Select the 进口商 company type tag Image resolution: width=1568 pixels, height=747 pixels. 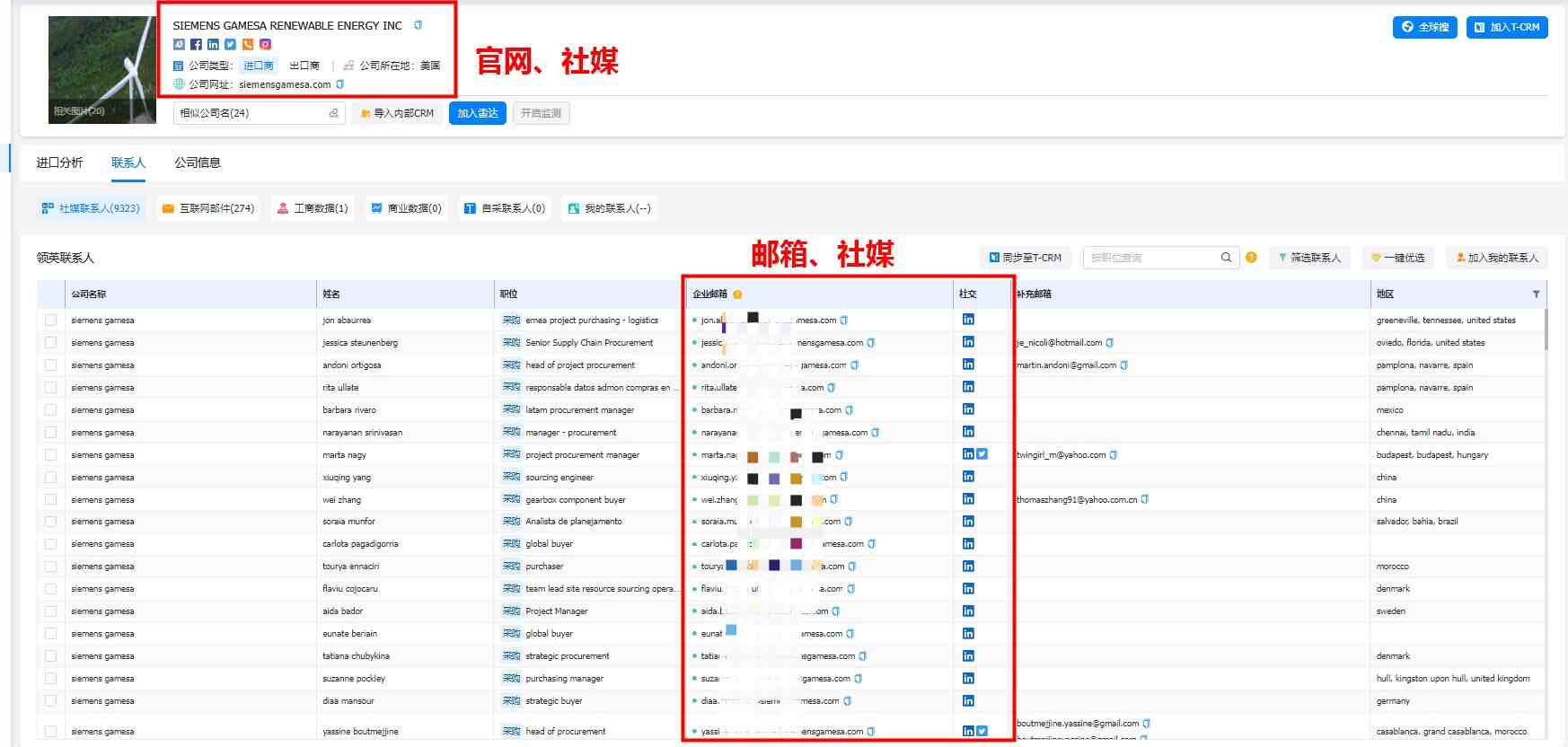tap(259, 66)
